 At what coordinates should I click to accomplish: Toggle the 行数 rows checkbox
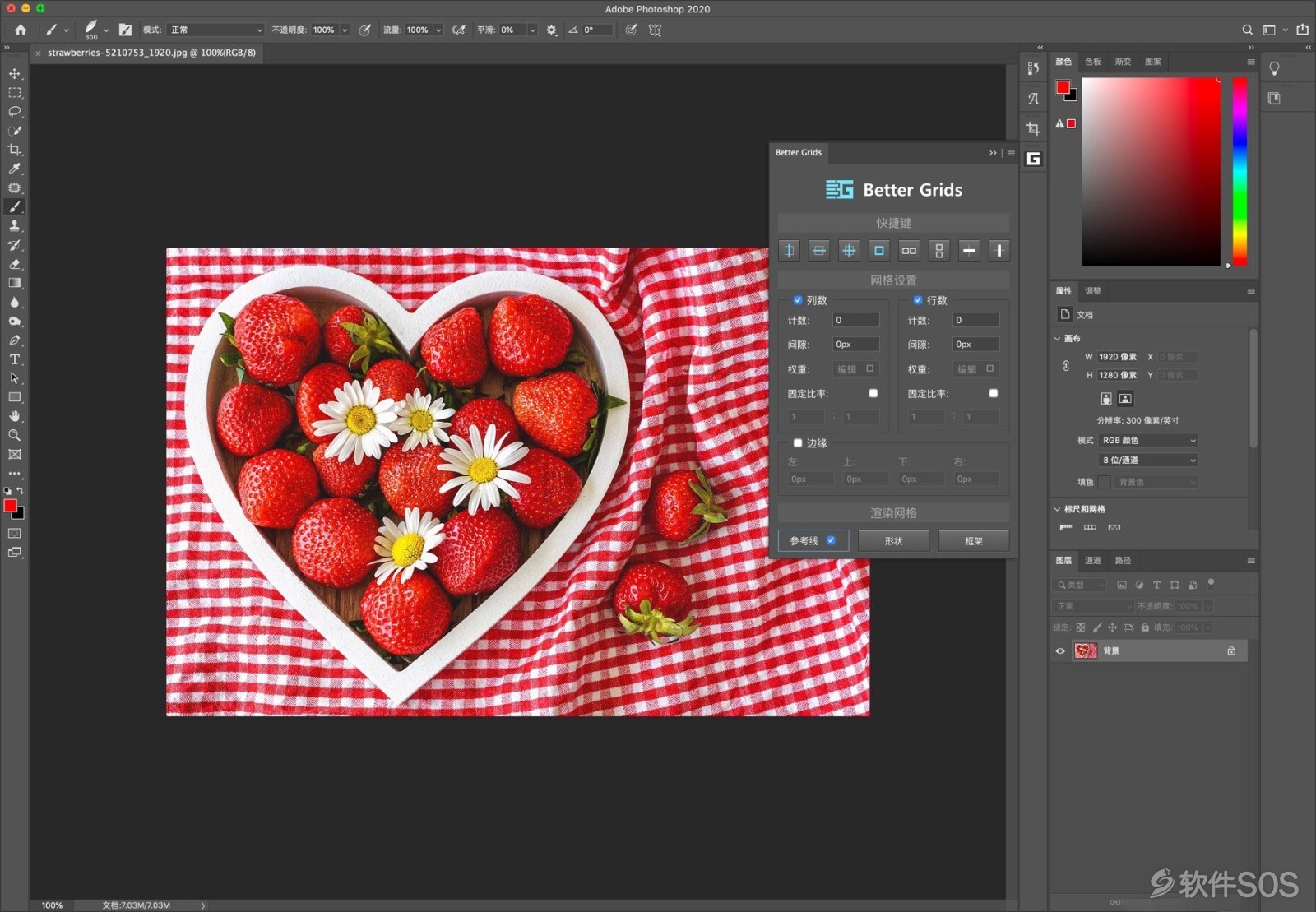(x=917, y=300)
